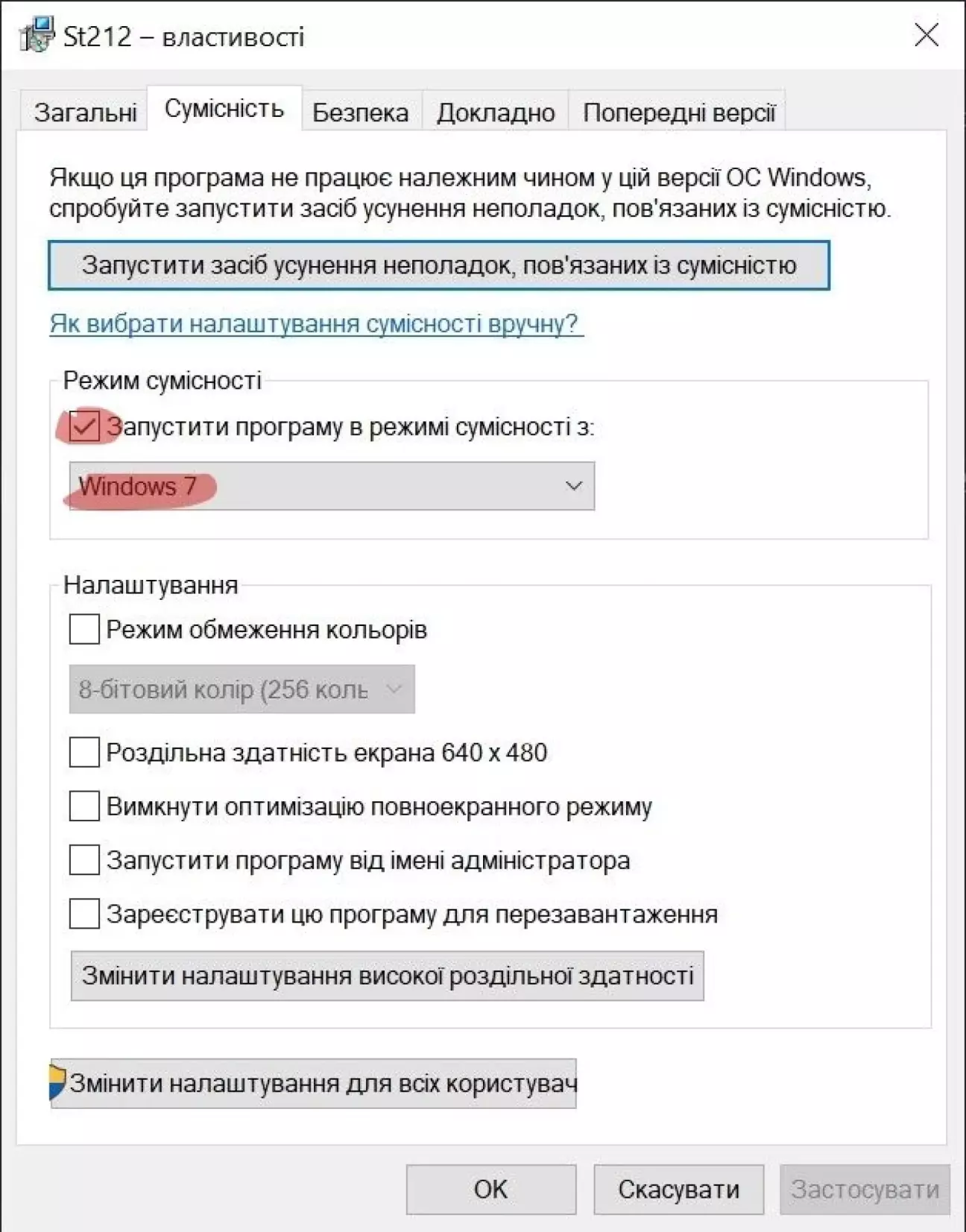Check the 640 x 480 screen resolution option
The width and height of the screenshot is (966, 1232).
pyautogui.click(x=84, y=752)
